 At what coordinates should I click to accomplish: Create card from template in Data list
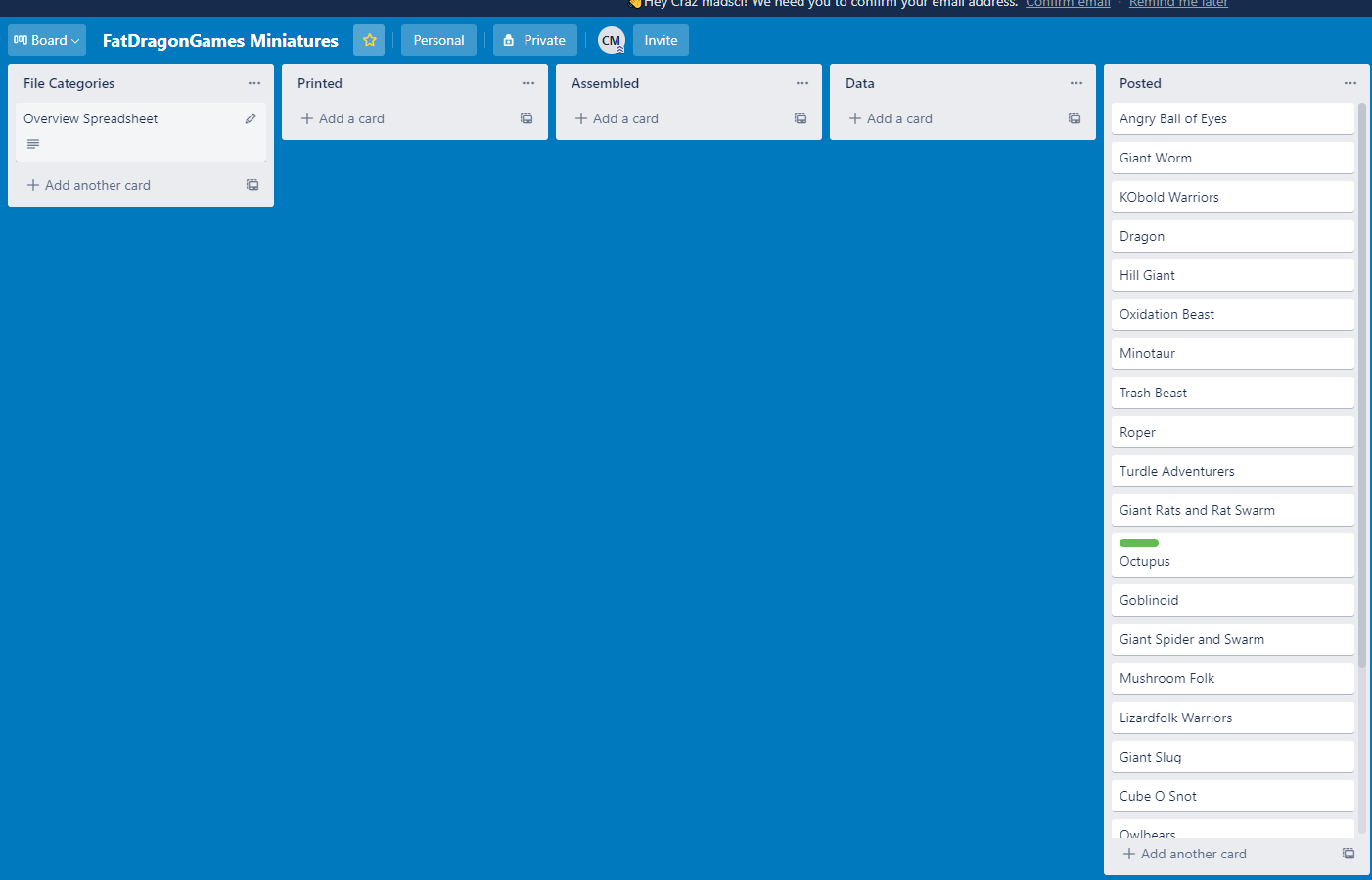[x=1075, y=118]
